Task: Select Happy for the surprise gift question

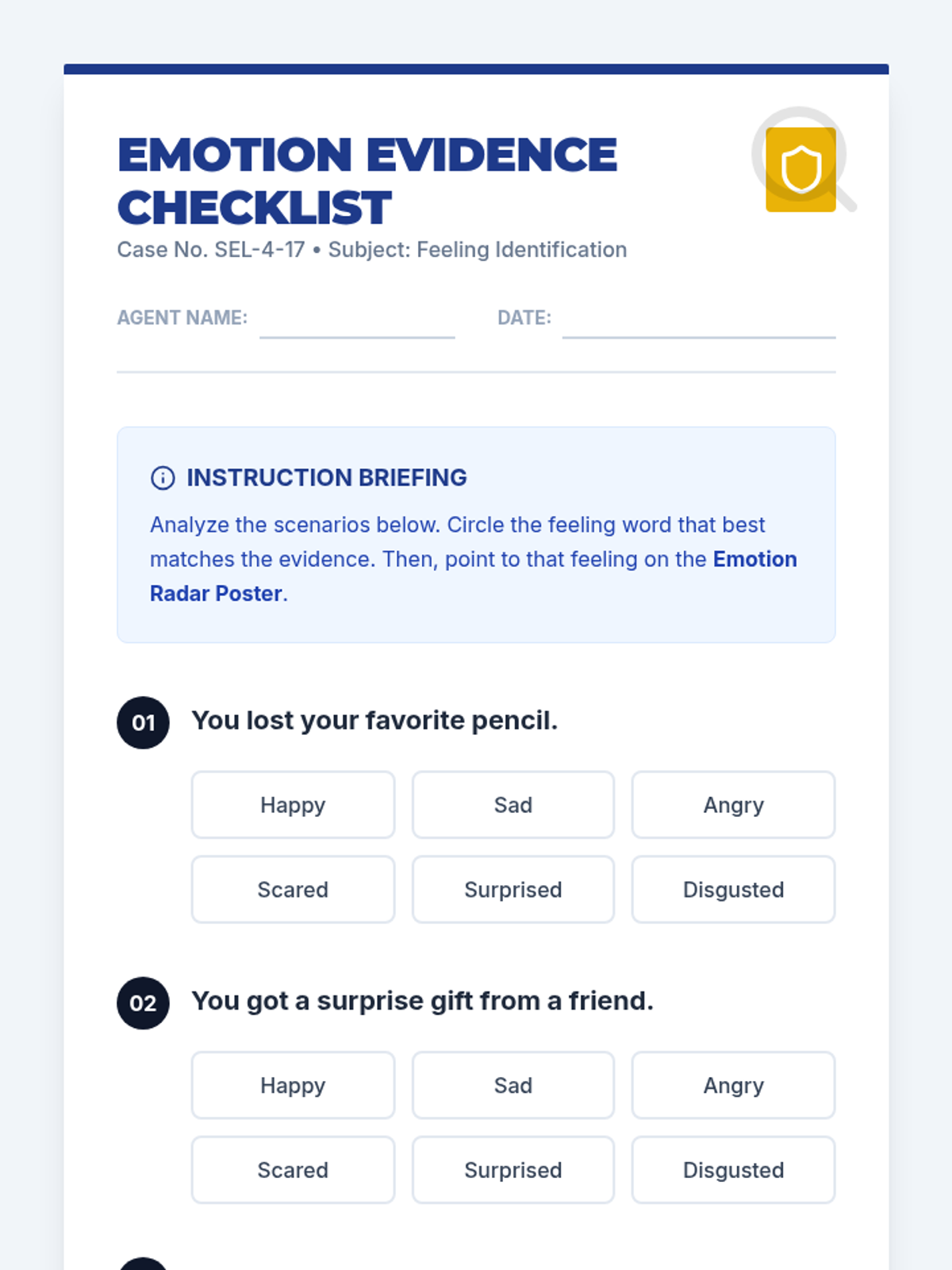Action: click(293, 1085)
